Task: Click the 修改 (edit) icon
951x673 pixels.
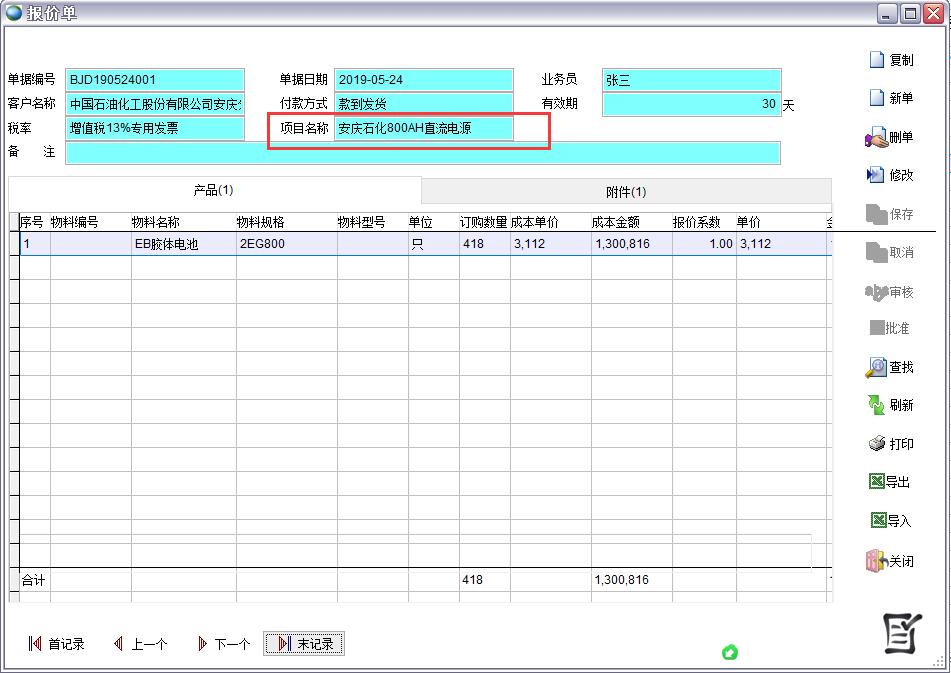Action: pos(877,175)
